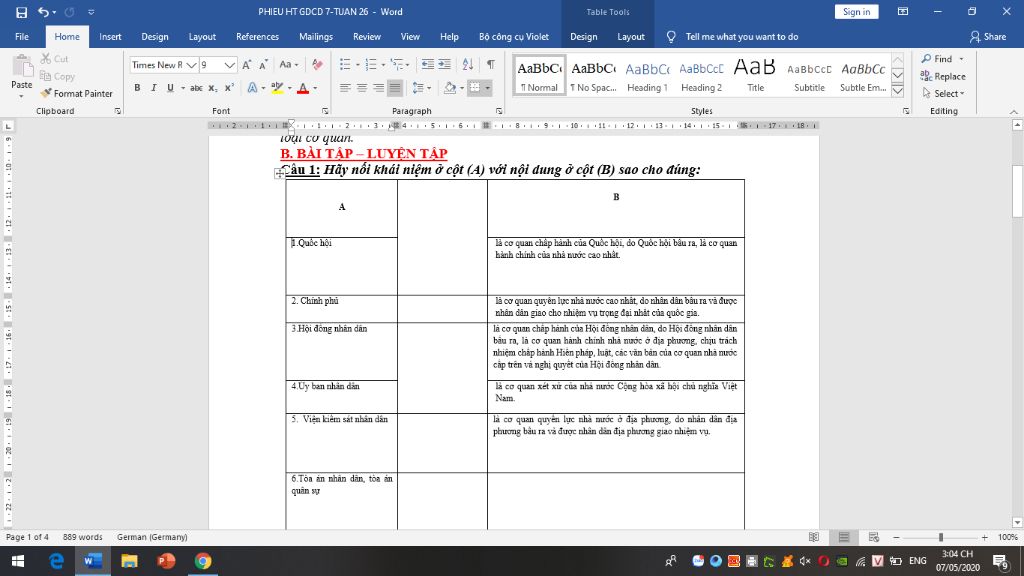Align text to the right
Image resolution: width=1024 pixels, height=576 pixels.
378,88
